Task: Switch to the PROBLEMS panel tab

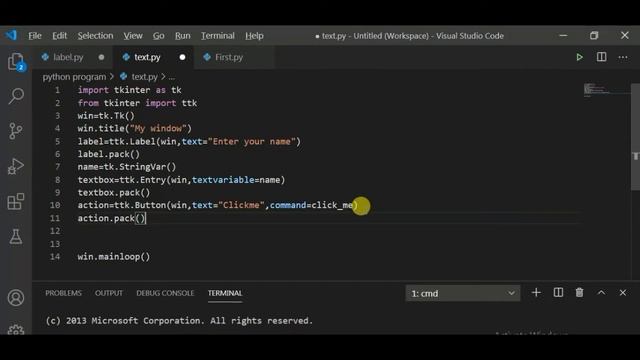Action: click(63, 293)
